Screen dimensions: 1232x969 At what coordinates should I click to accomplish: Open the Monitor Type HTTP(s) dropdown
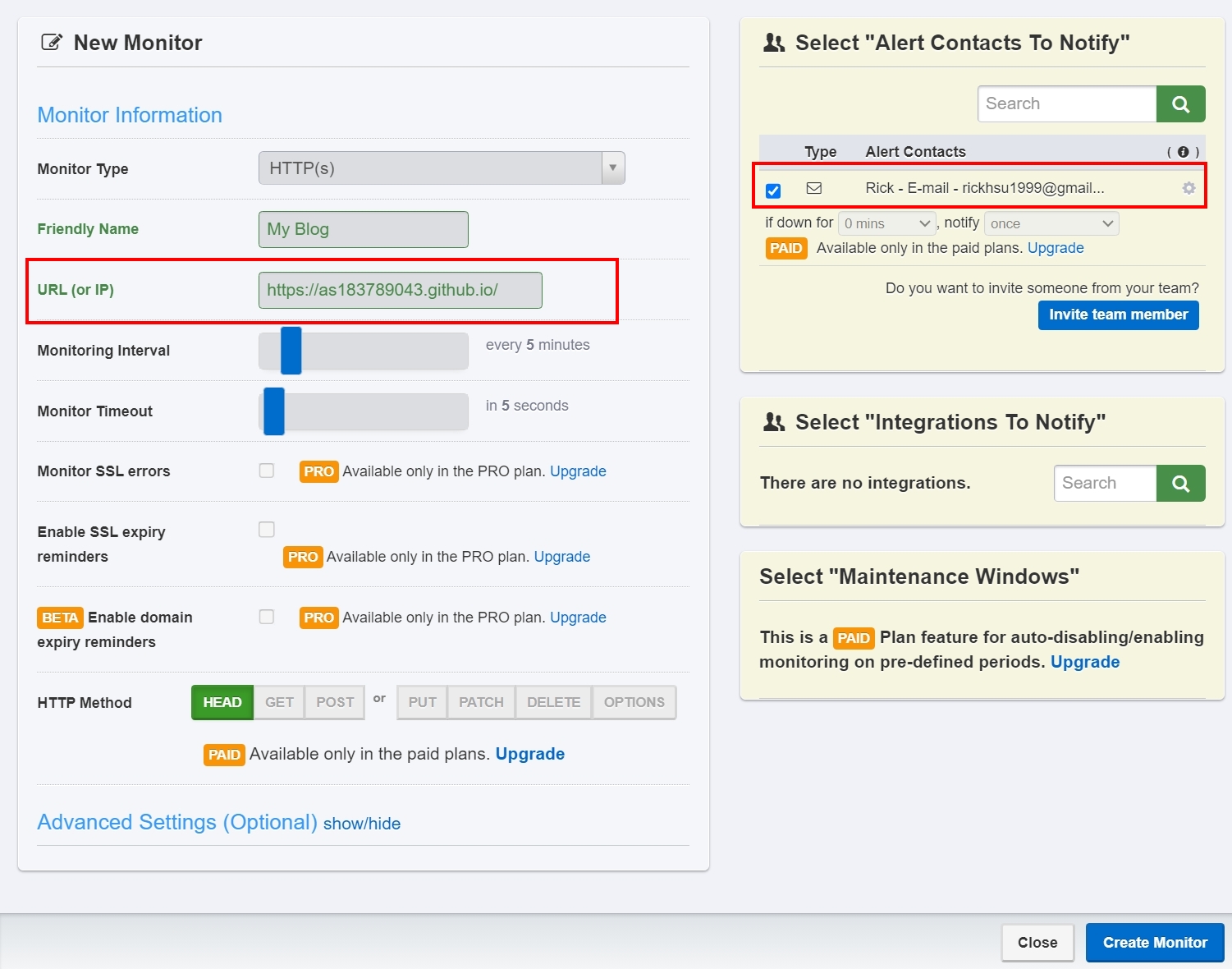(442, 168)
